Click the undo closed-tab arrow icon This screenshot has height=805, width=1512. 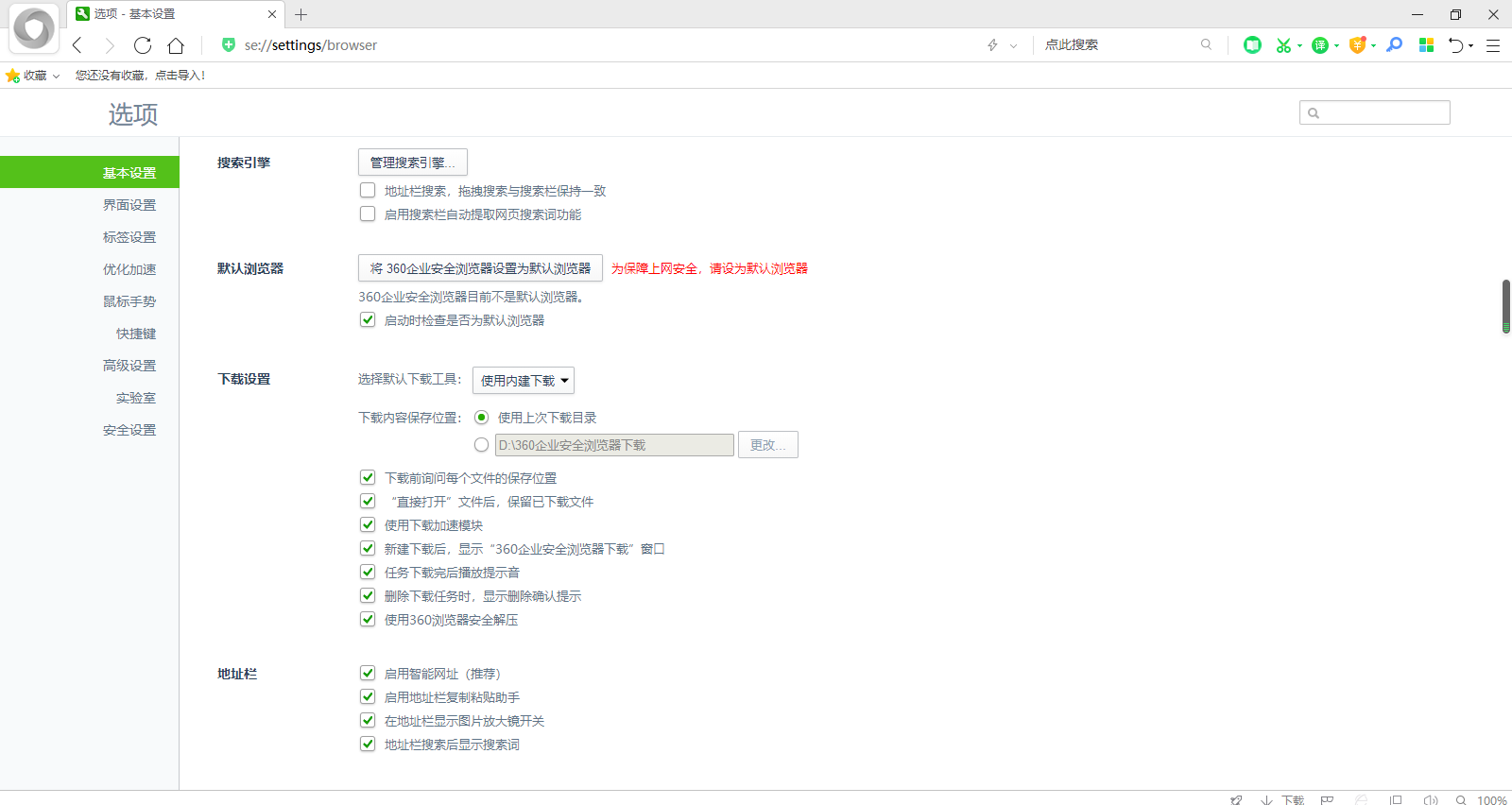(1455, 44)
